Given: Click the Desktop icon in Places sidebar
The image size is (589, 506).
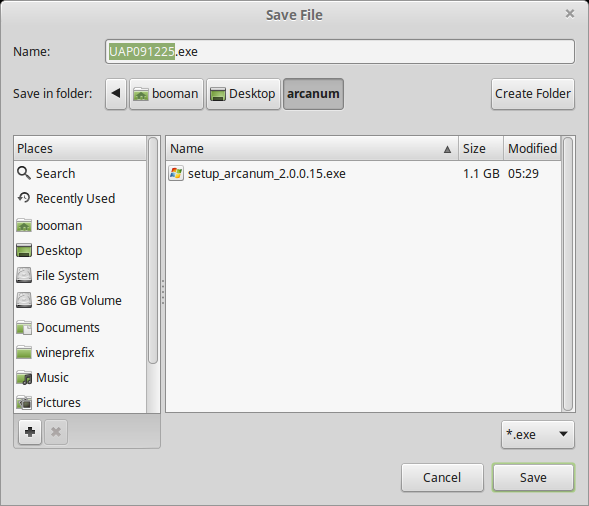Looking at the screenshot, I should [24, 251].
